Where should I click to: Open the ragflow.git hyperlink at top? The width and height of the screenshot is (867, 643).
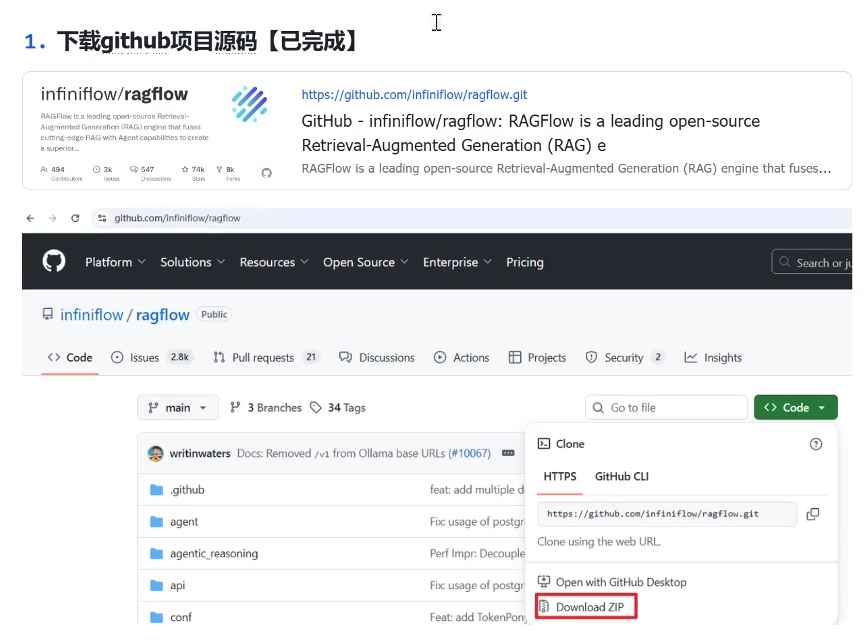point(414,95)
